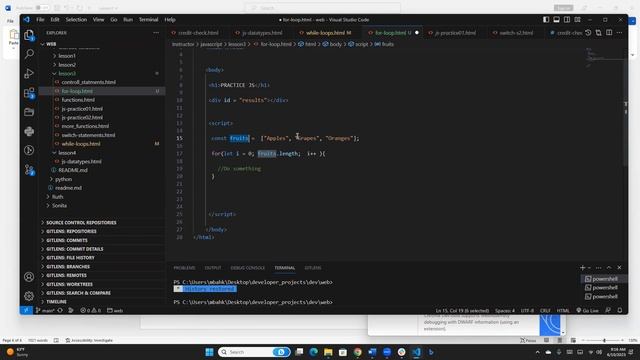Expand the lesson2 folder
The image size is (640, 360).
click(x=67, y=64)
